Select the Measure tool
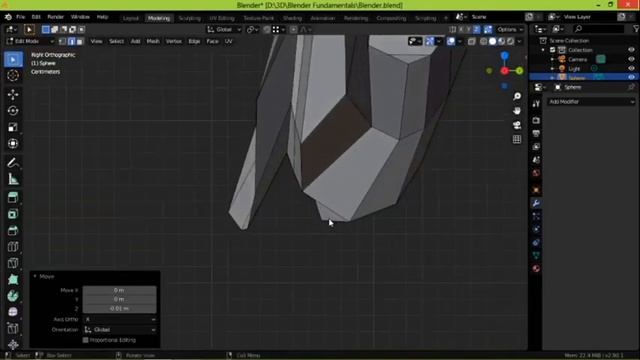The width and height of the screenshot is (640, 360). pos(13,179)
